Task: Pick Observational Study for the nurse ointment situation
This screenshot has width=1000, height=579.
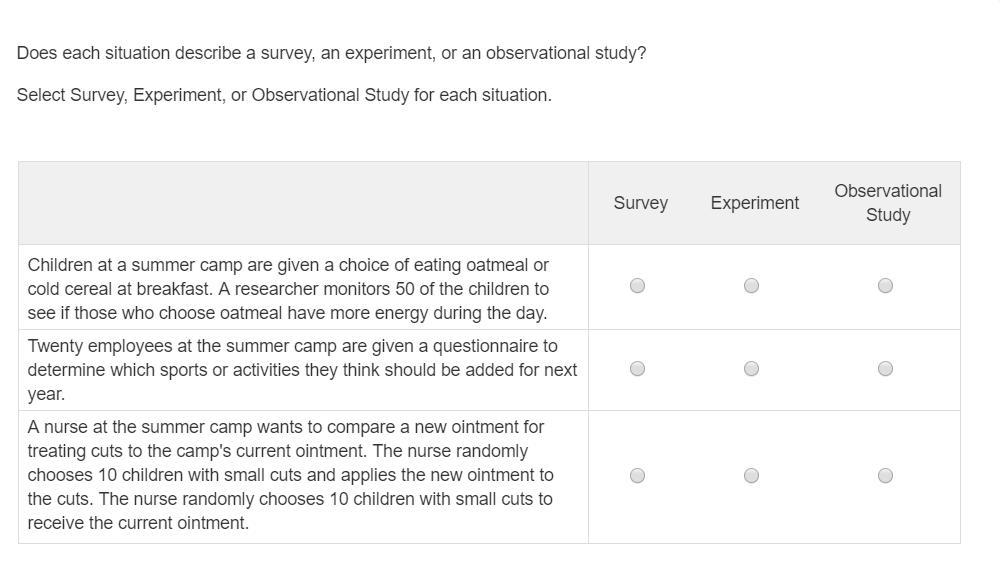Action: pyautogui.click(x=885, y=476)
